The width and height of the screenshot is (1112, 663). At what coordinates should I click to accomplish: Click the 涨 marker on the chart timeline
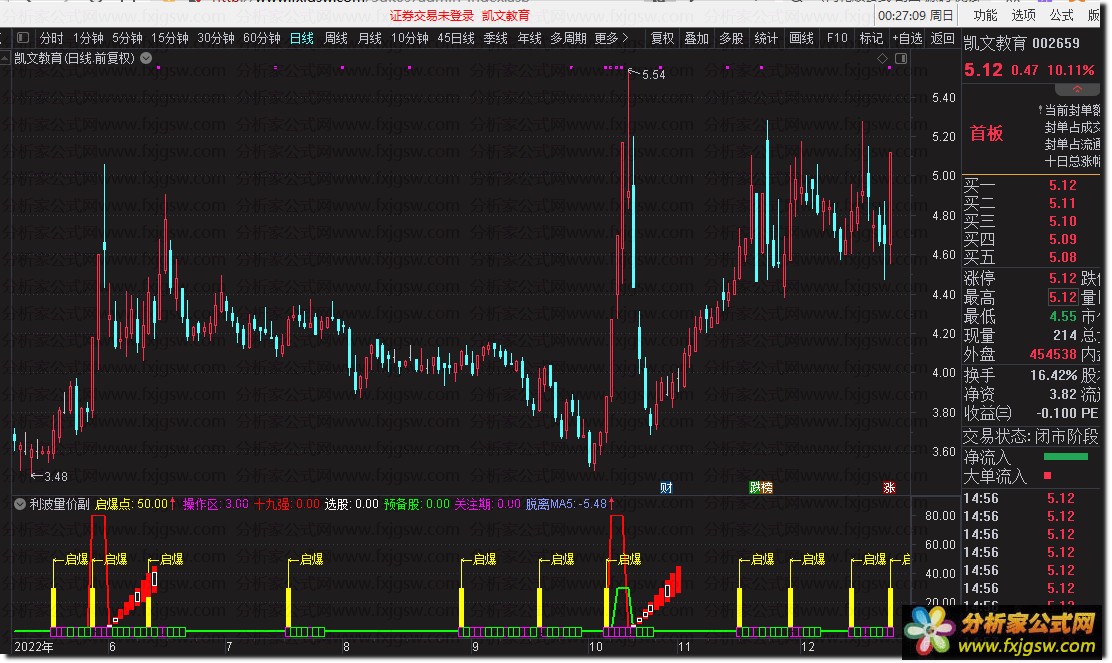pyautogui.click(x=889, y=488)
